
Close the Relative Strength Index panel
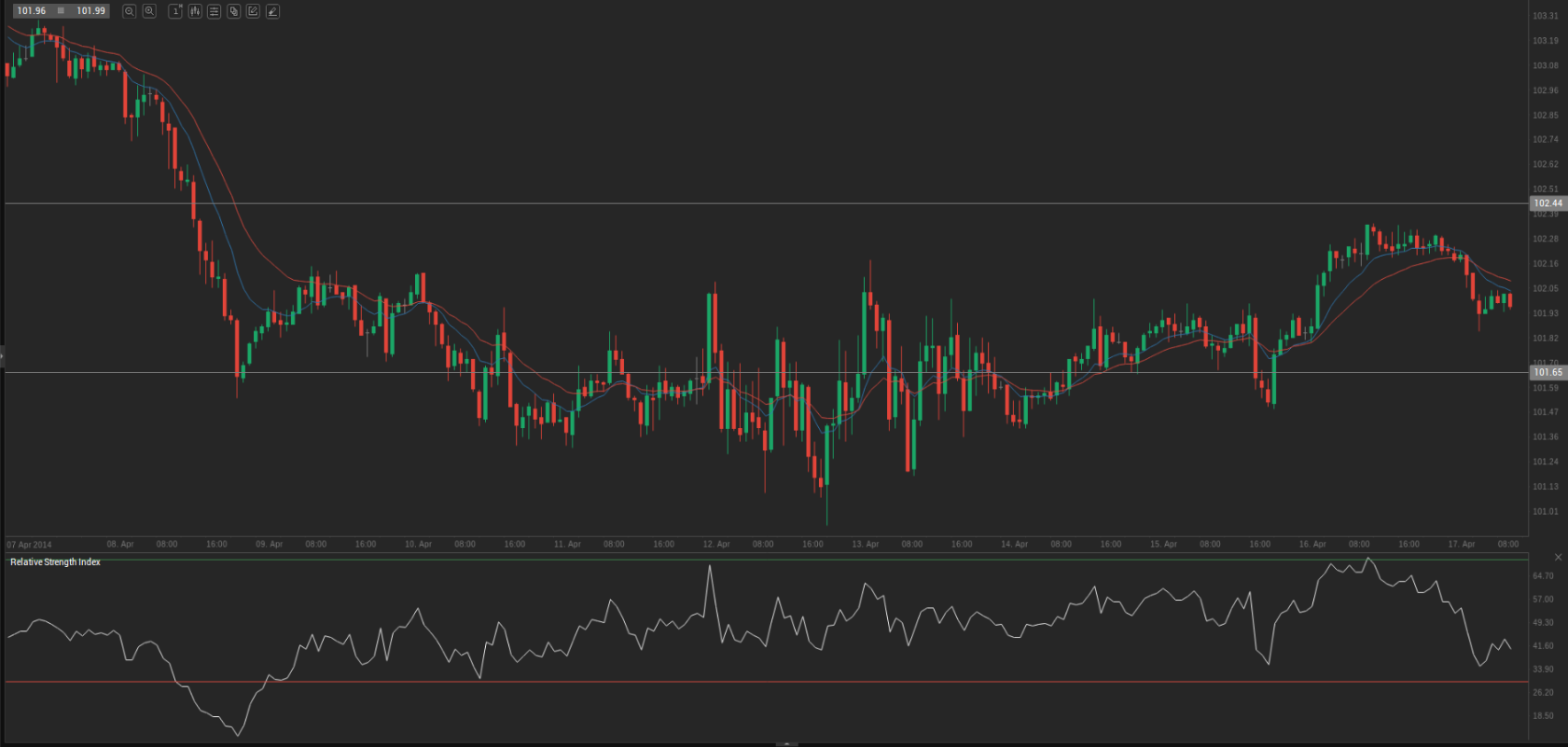pyautogui.click(x=1558, y=557)
